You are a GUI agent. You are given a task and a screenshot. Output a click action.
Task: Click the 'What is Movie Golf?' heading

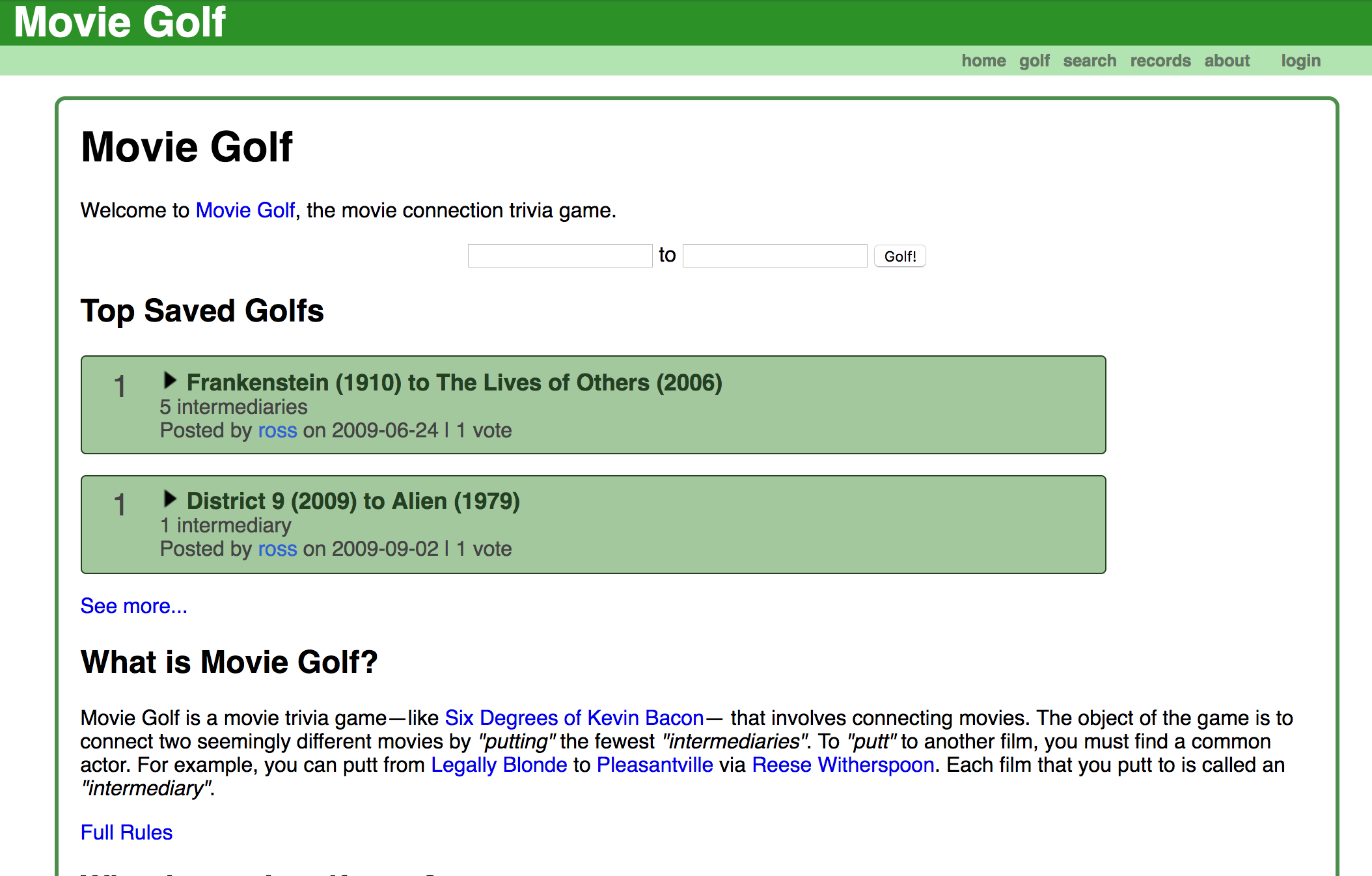point(229,663)
